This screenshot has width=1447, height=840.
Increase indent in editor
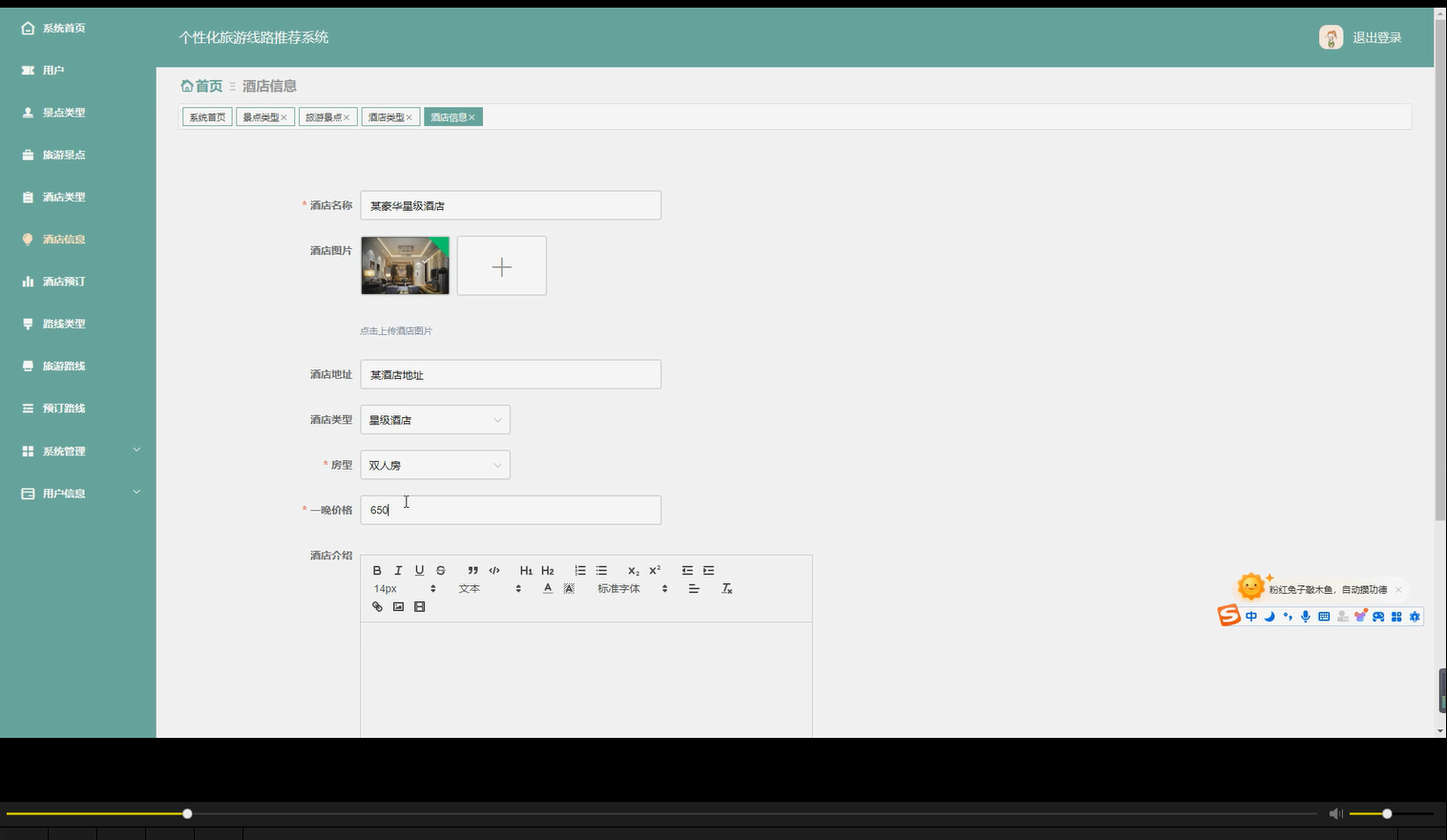point(708,571)
